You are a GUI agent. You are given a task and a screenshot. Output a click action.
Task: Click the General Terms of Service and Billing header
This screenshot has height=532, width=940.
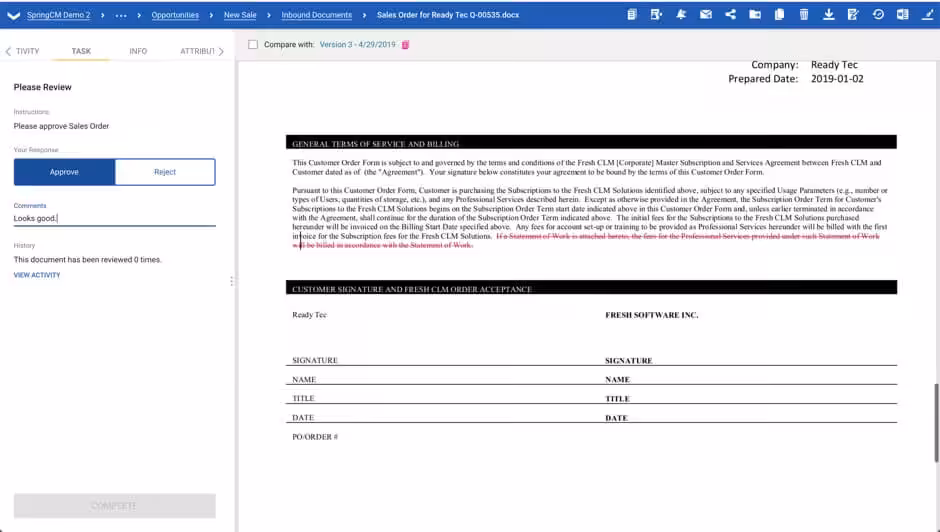coord(591,142)
